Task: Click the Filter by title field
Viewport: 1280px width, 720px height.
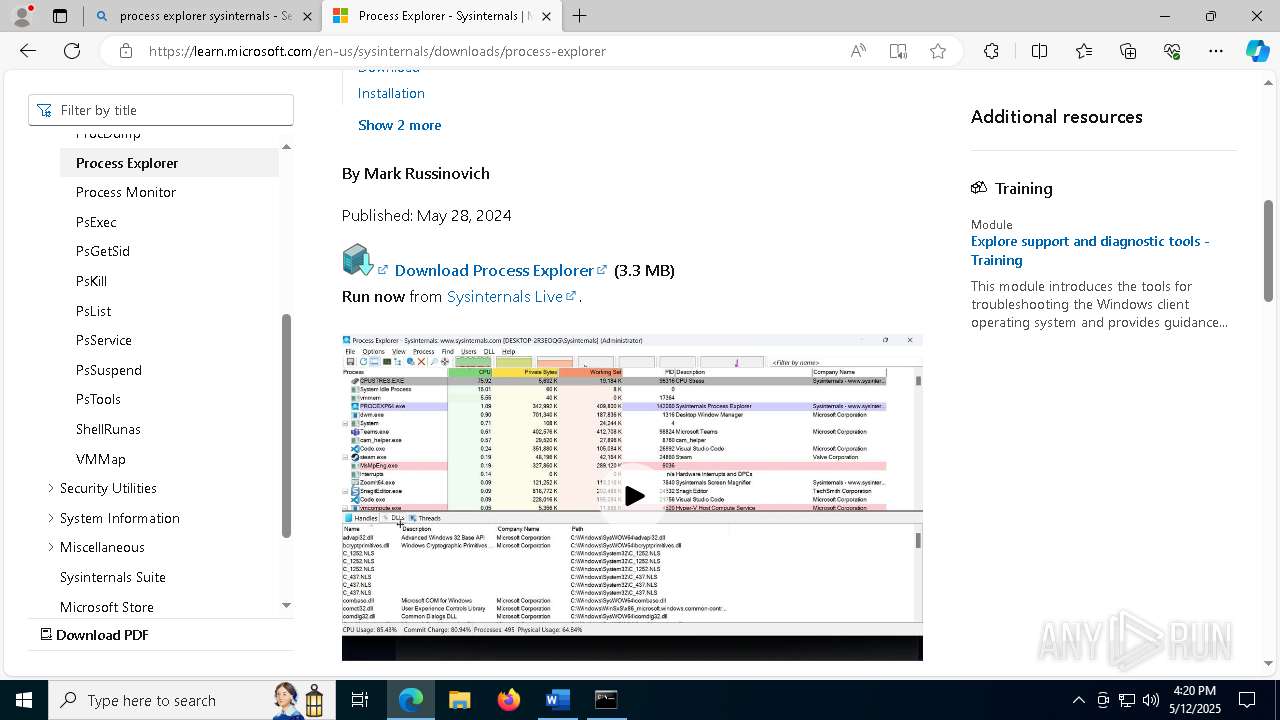Action: coord(161,110)
